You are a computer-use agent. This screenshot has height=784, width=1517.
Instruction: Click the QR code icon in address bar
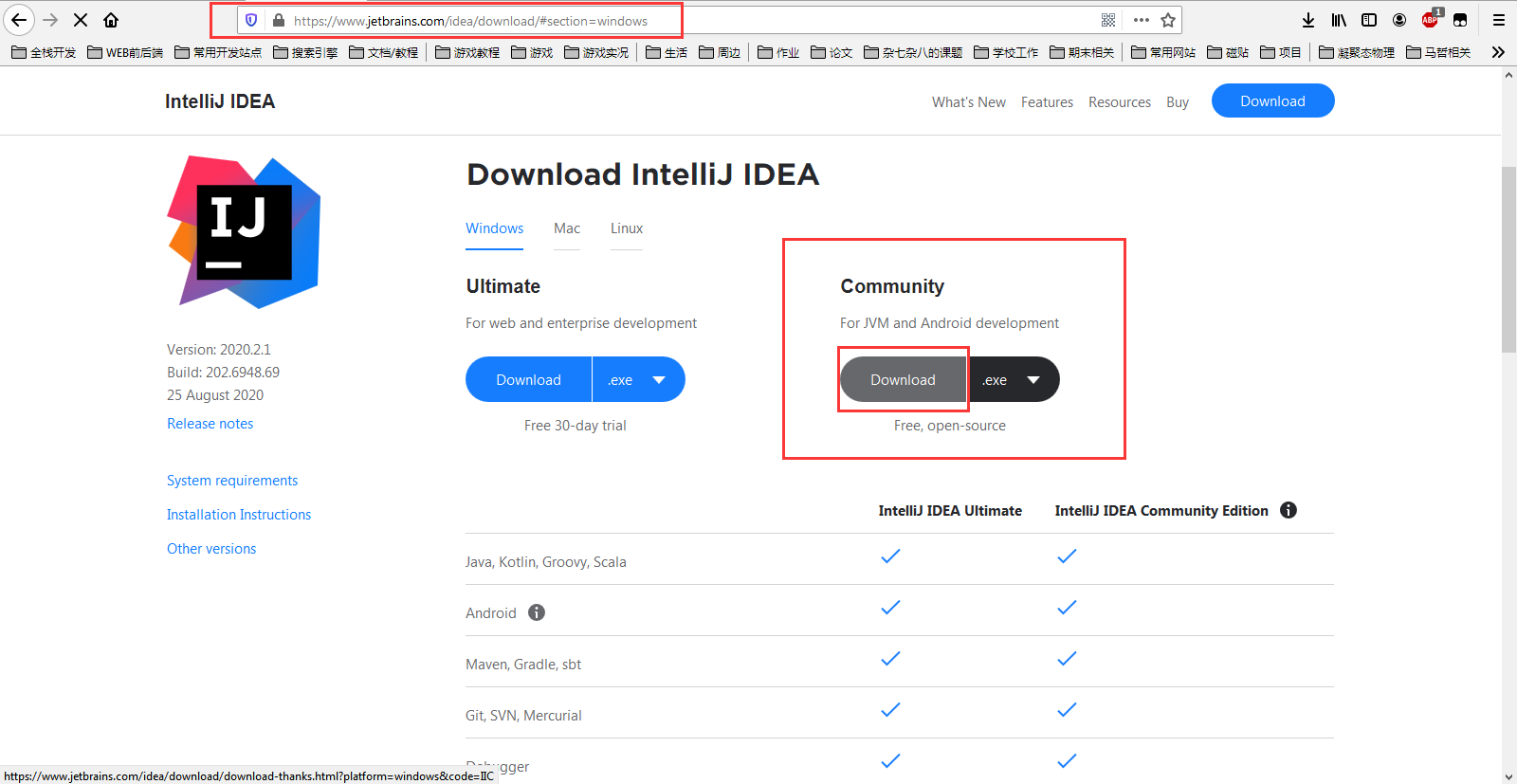[x=1108, y=20]
